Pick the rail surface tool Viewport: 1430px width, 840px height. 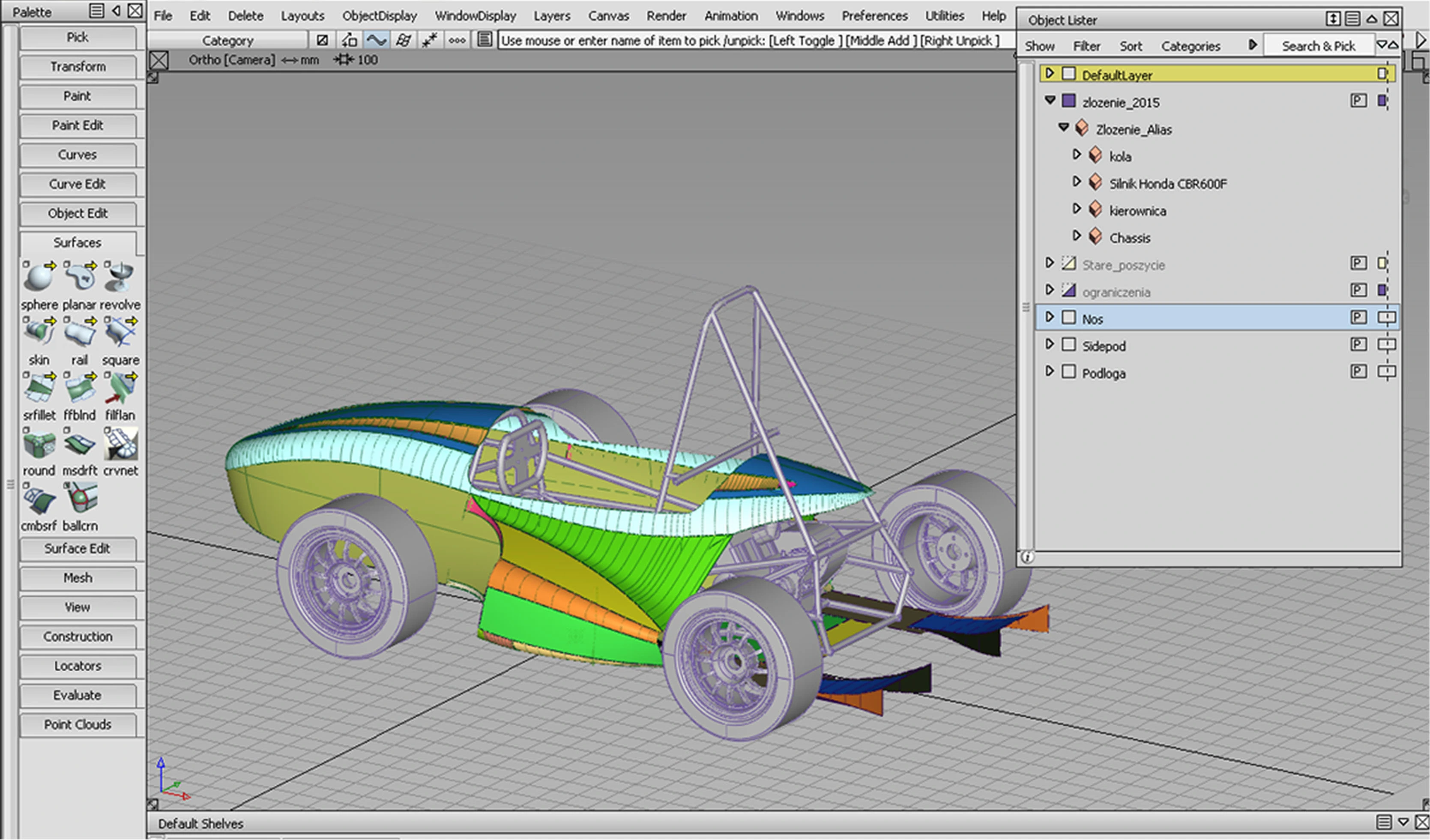pyautogui.click(x=79, y=332)
